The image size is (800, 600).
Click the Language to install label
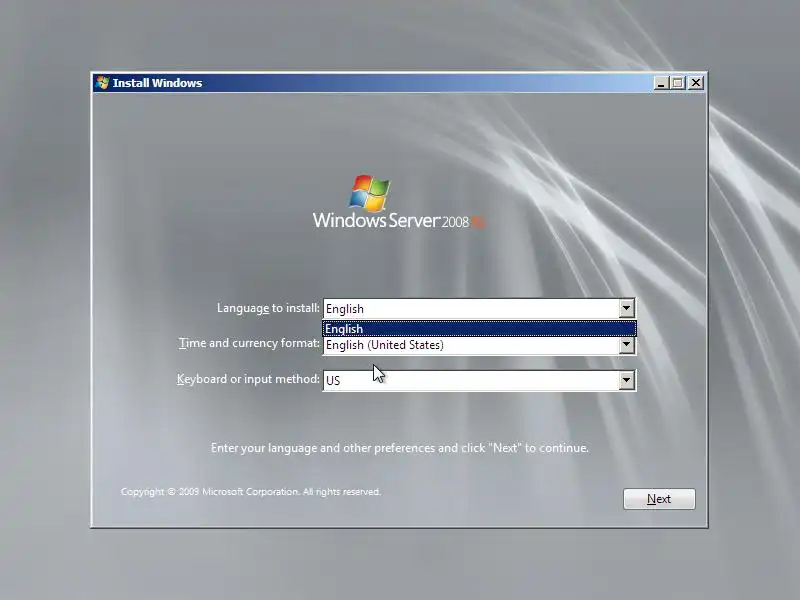[268, 308]
